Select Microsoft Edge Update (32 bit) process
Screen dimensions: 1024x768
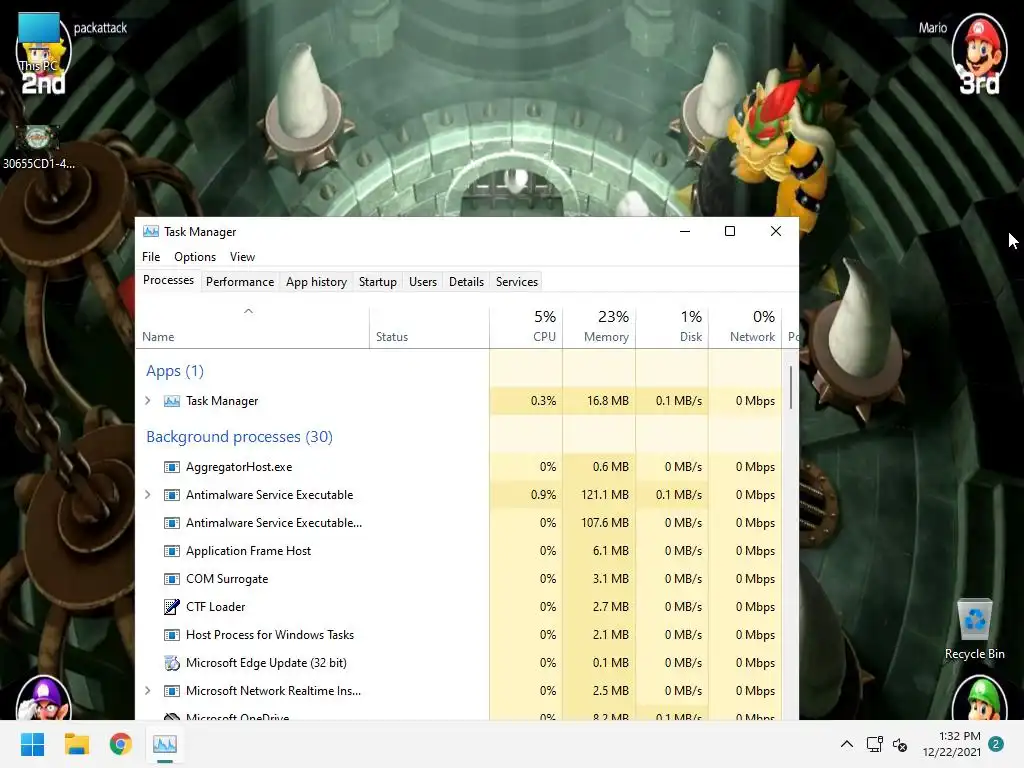coord(266,663)
